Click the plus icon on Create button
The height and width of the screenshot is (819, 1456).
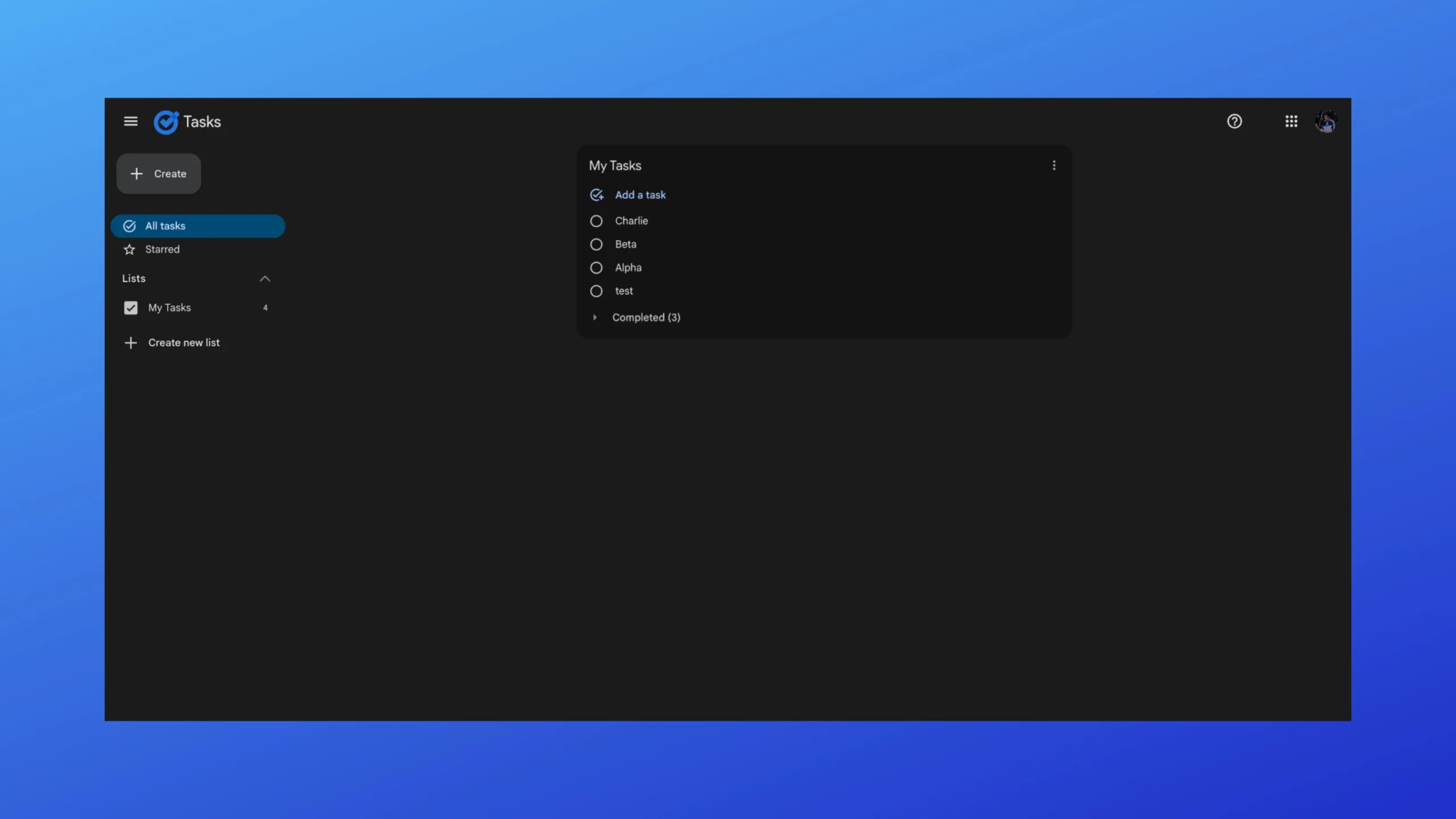[136, 173]
